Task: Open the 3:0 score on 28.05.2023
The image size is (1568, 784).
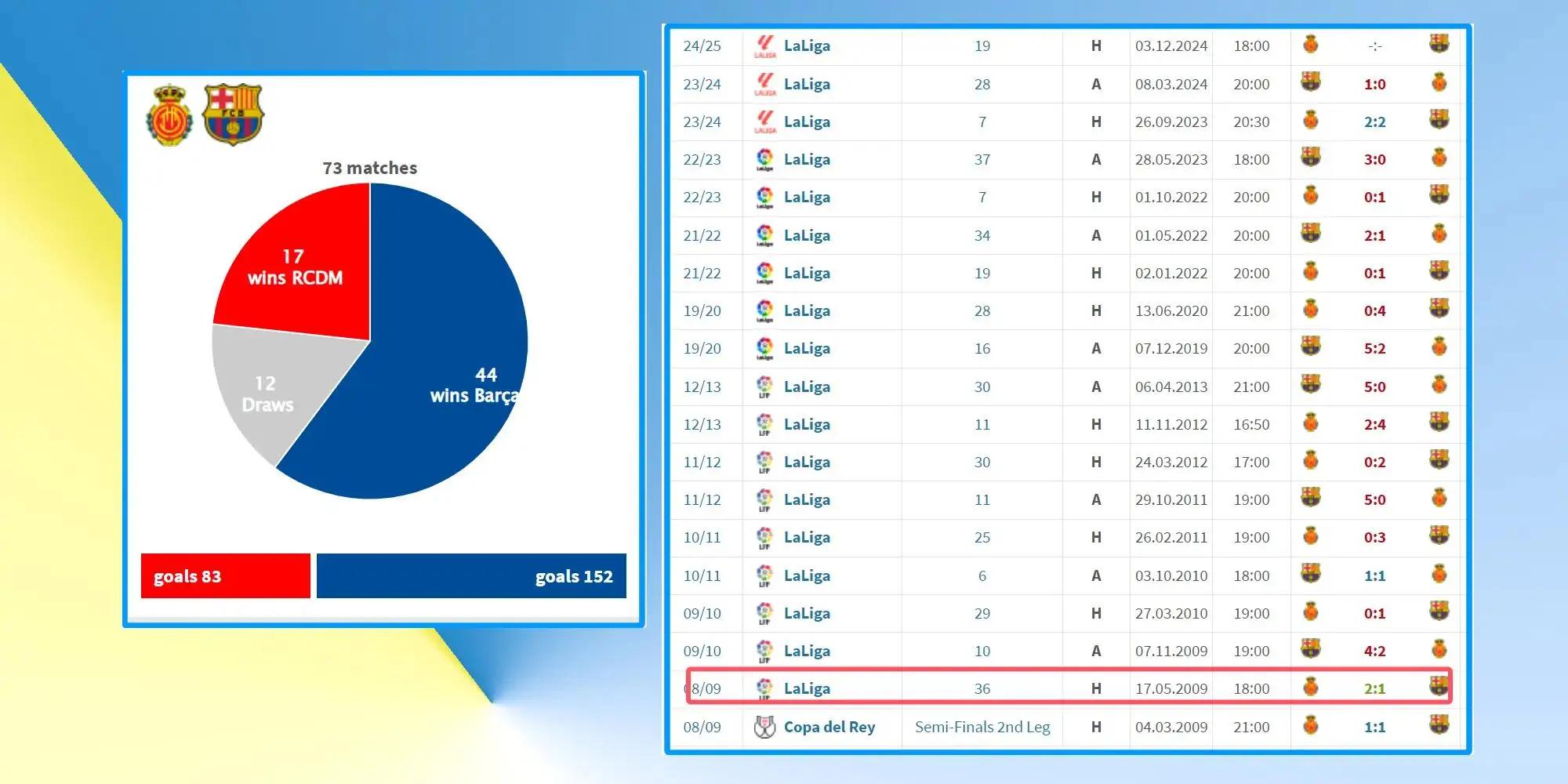Action: [x=1374, y=159]
